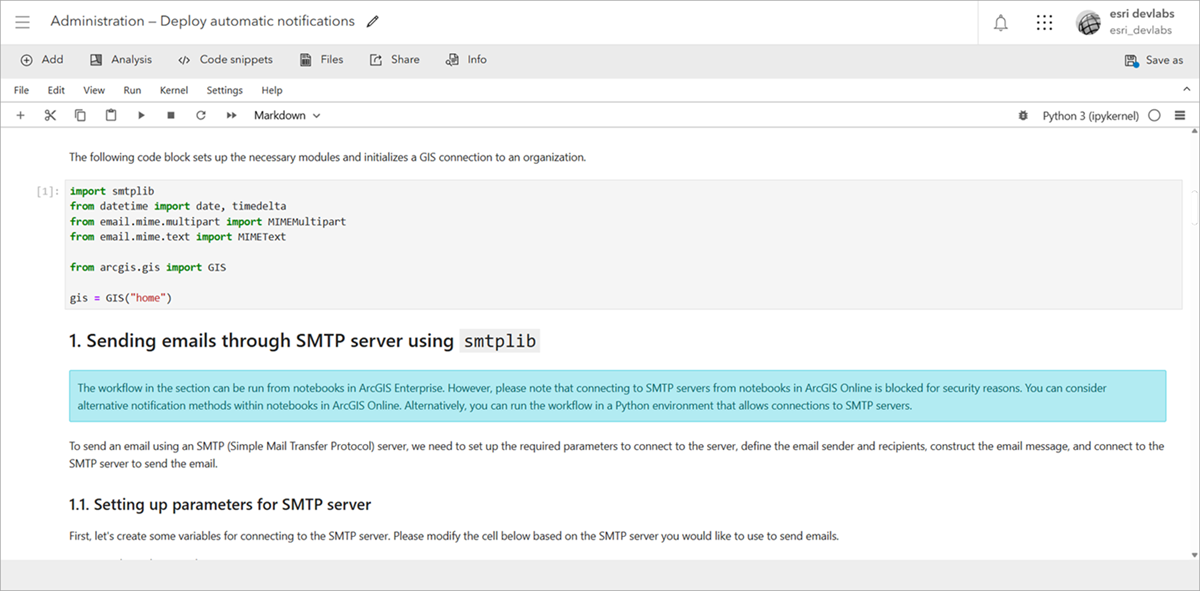Select the esri devlabs account avatar
Viewport: 1200px width, 591px height.
(1088, 22)
